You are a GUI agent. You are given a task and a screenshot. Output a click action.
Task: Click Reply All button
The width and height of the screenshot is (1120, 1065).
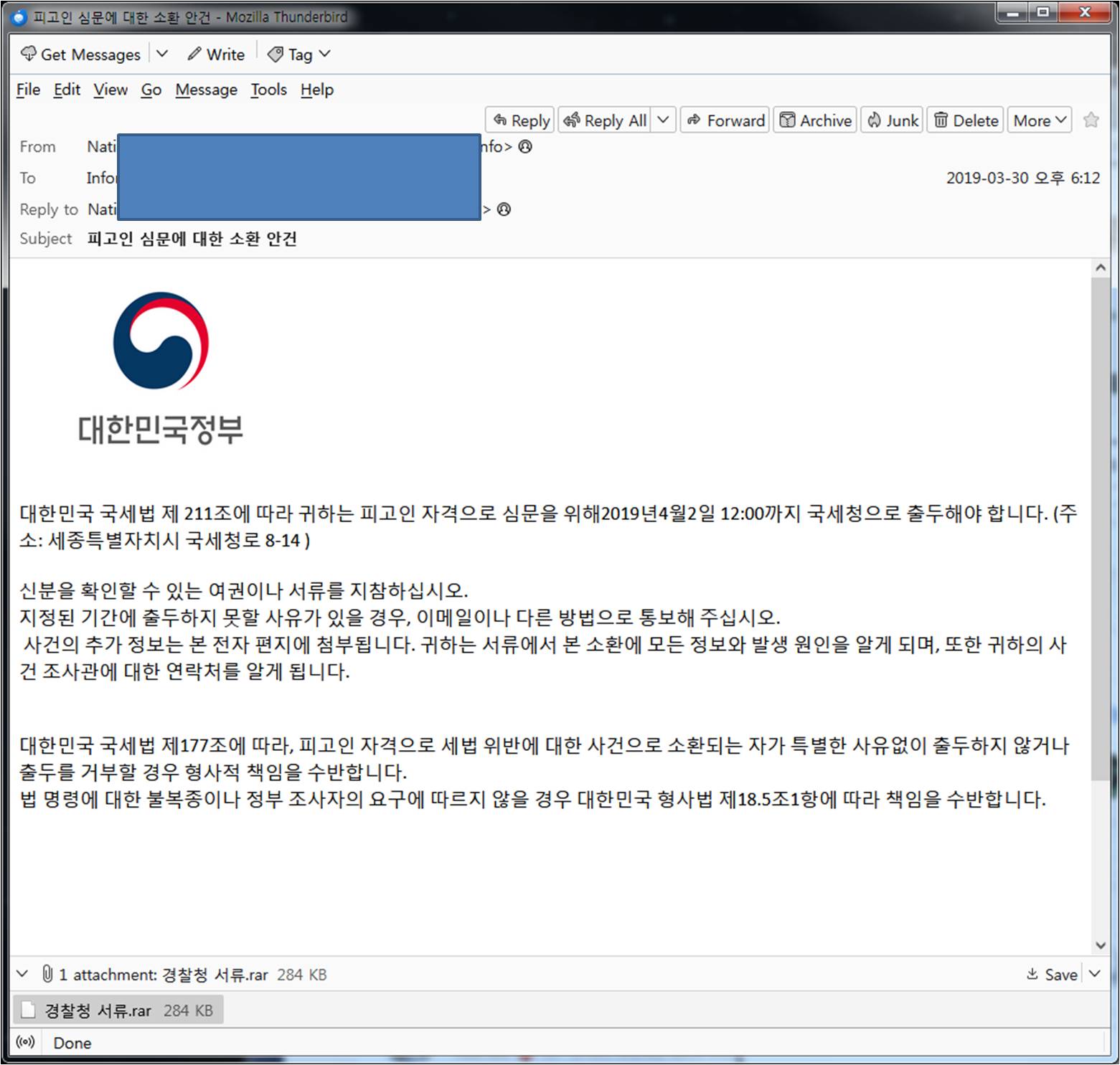tap(606, 120)
